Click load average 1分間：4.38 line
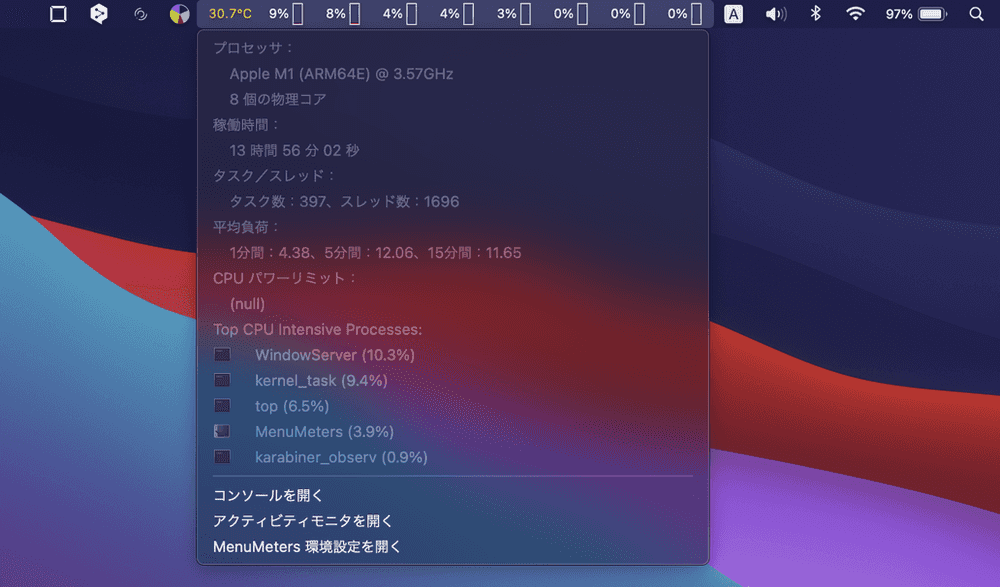Image resolution: width=1000 pixels, height=587 pixels. [x=375, y=253]
